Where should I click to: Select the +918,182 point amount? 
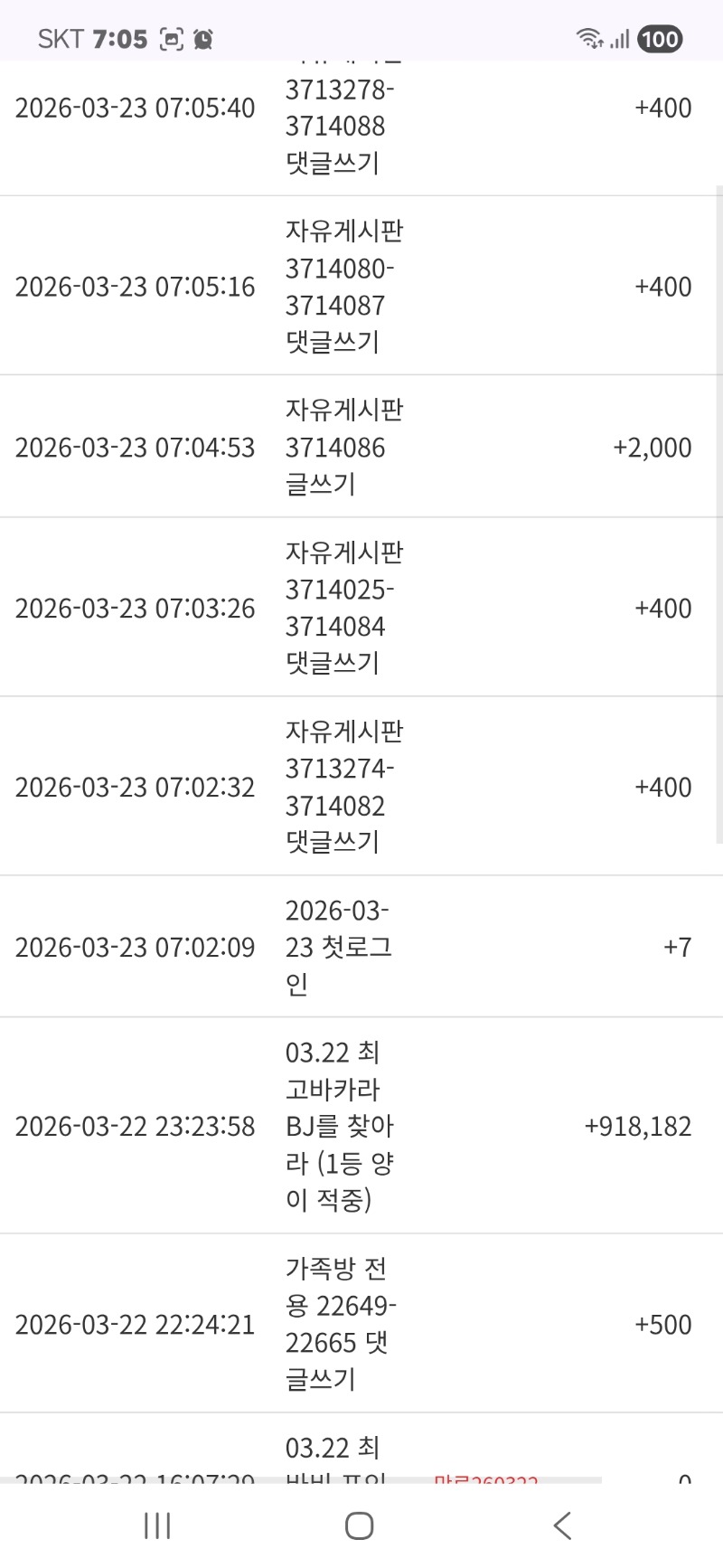[x=637, y=1127]
